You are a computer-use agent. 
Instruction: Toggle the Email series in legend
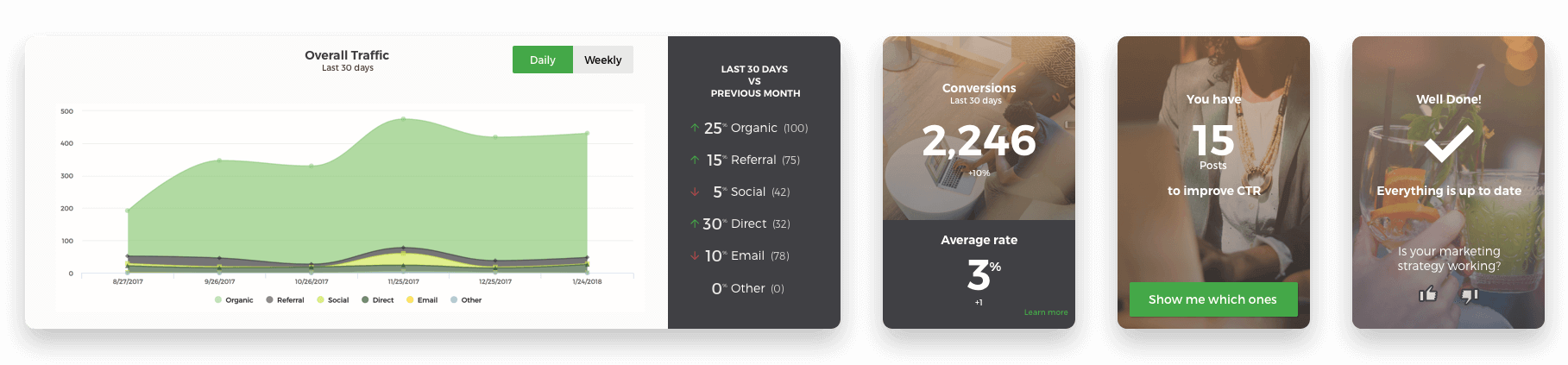pyautogui.click(x=422, y=300)
